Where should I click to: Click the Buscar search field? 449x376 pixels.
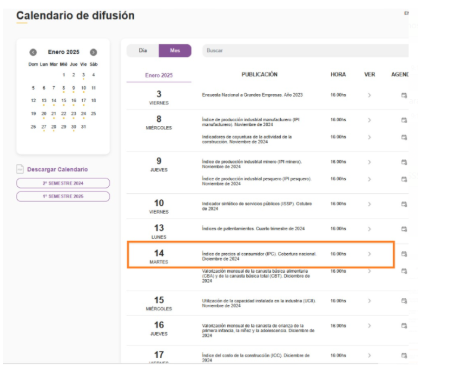click(x=305, y=50)
